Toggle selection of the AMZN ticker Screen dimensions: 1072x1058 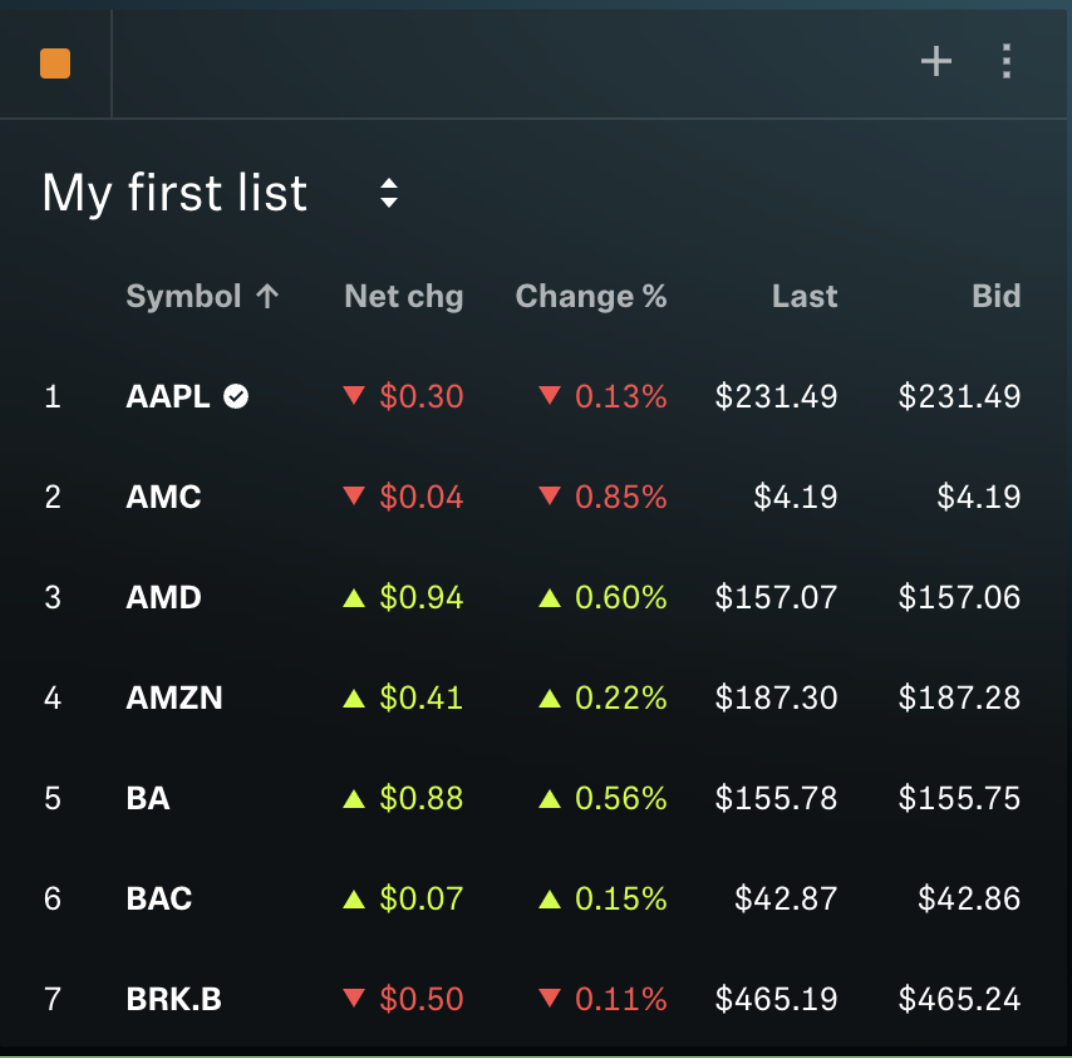tap(174, 698)
